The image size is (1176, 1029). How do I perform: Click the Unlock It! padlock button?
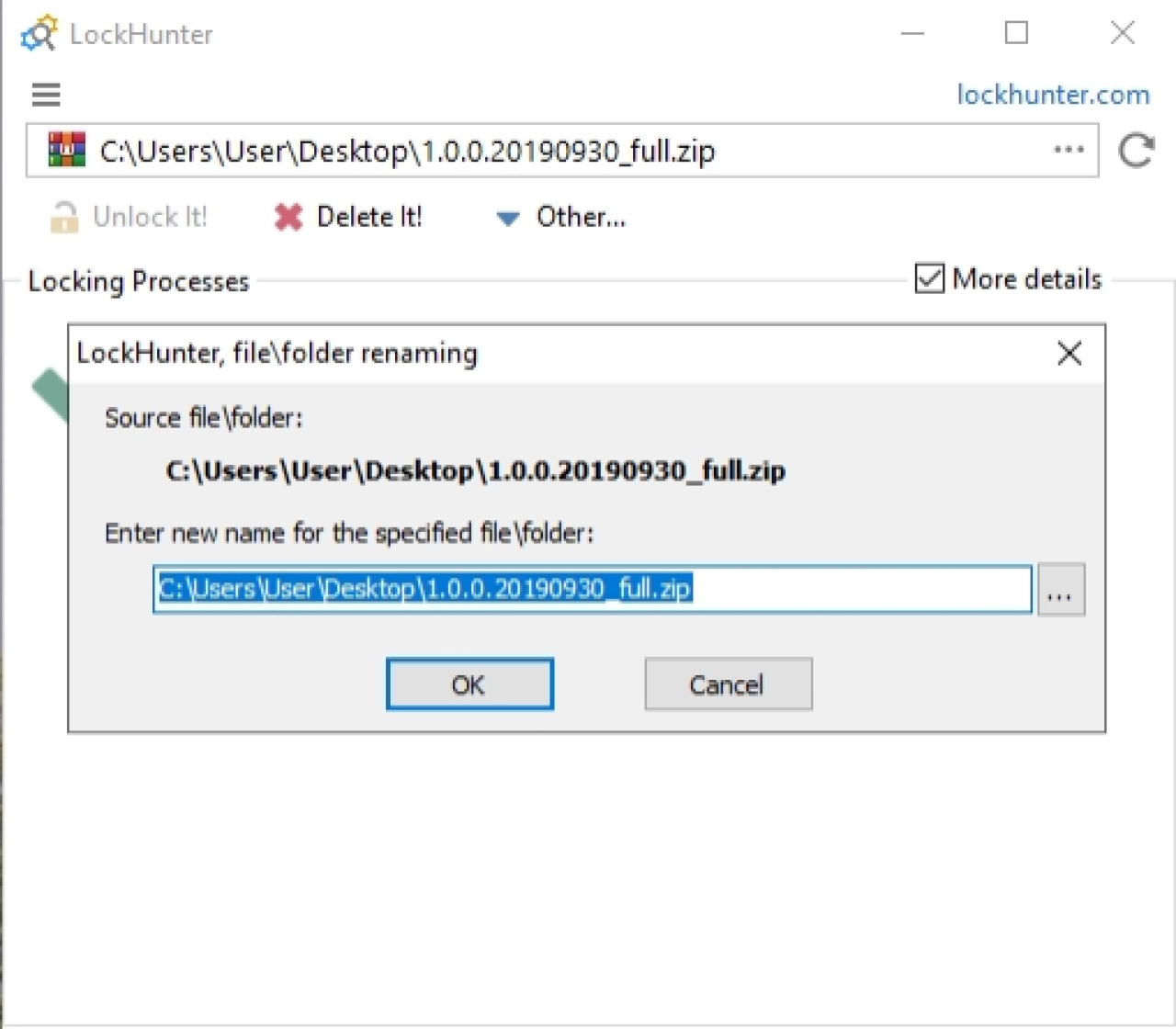pos(129,217)
